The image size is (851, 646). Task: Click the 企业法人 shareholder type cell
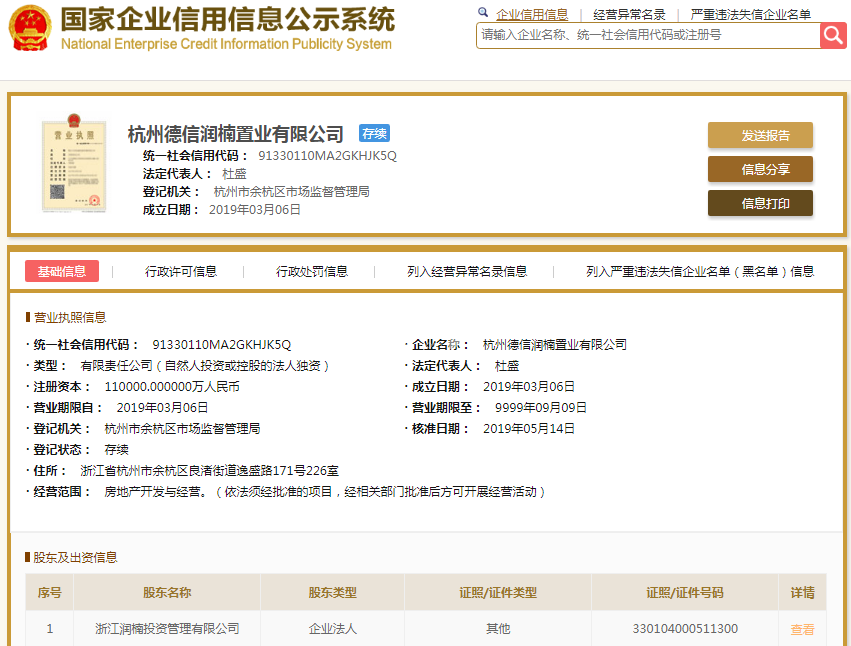(x=333, y=629)
